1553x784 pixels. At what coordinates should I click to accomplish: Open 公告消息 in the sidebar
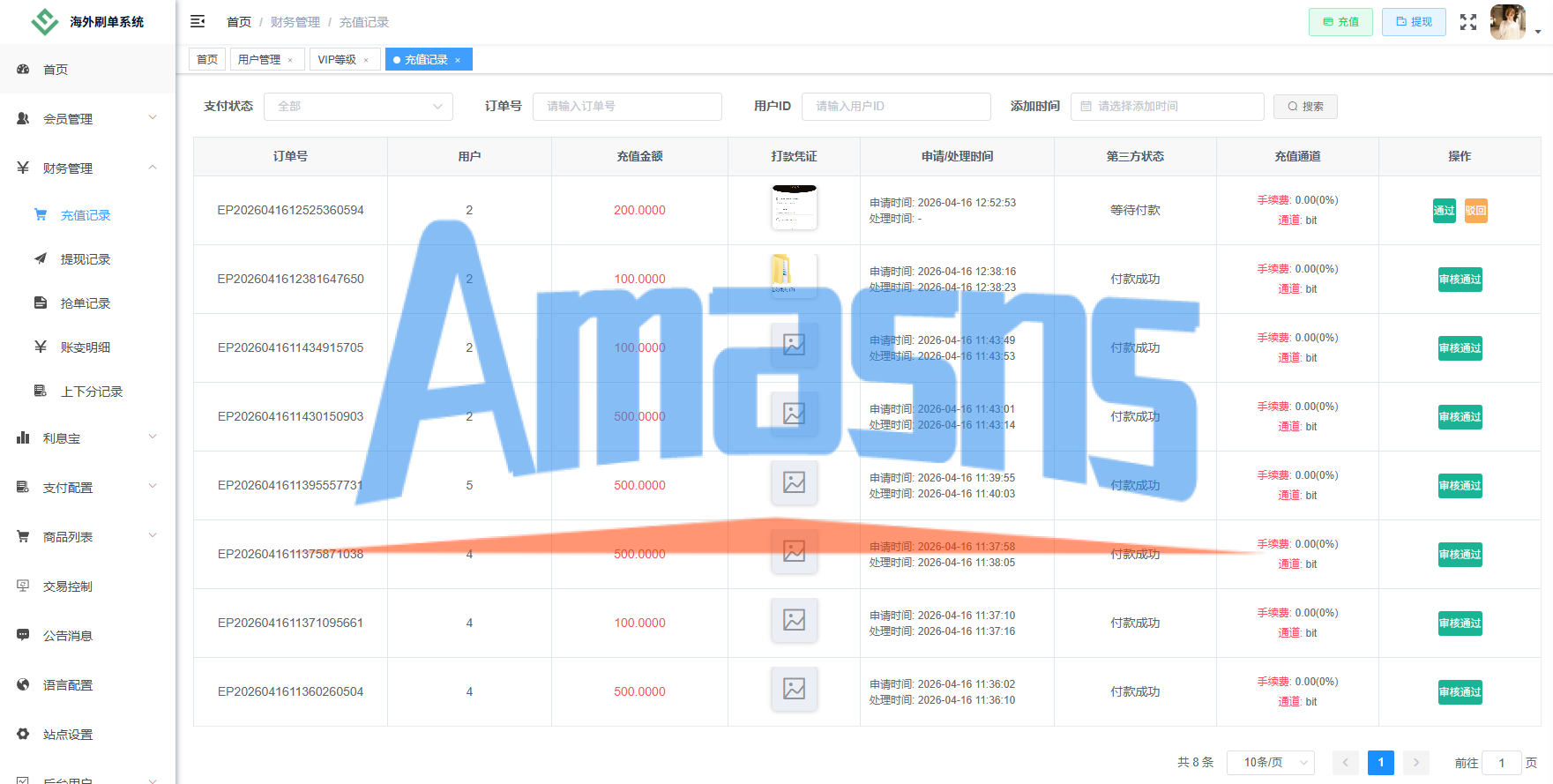pyautogui.click(x=88, y=635)
